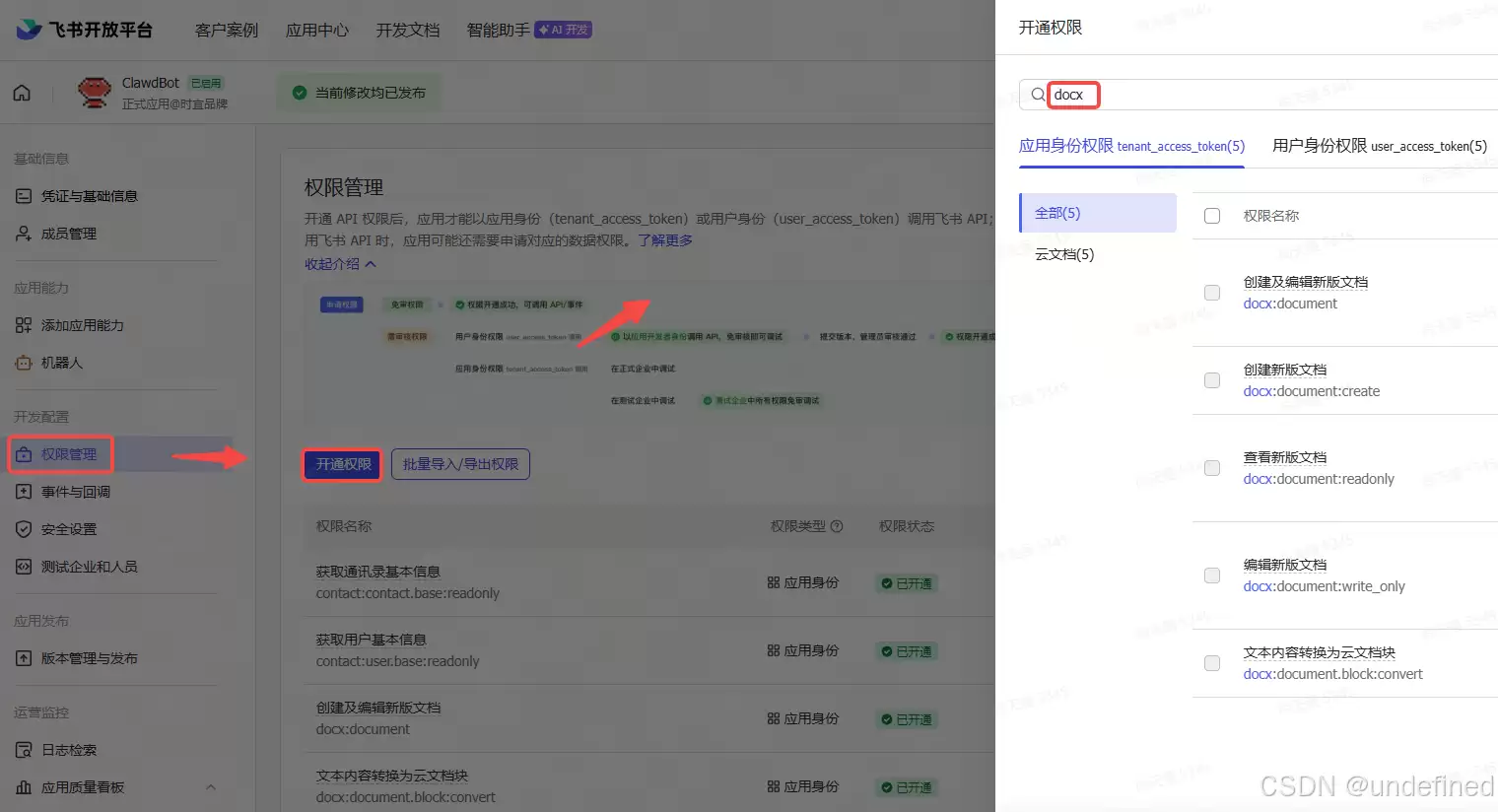Open the 开发文档 menu in the top bar
This screenshot has height=812, width=1498.
(x=408, y=30)
